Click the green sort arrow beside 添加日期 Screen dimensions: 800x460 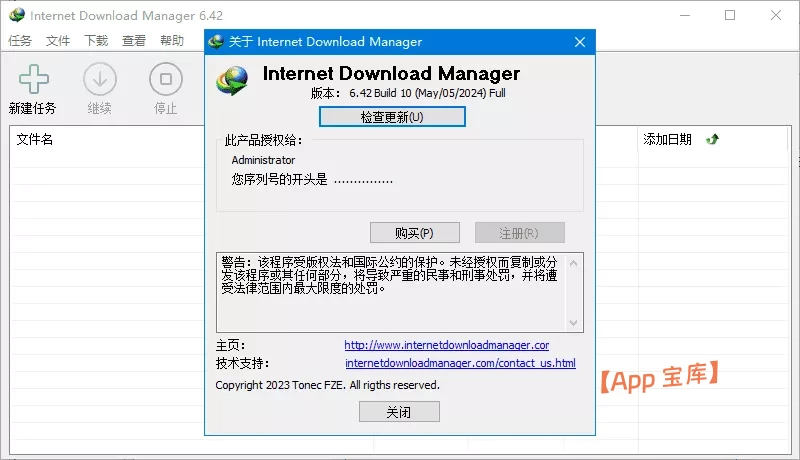coord(712,139)
